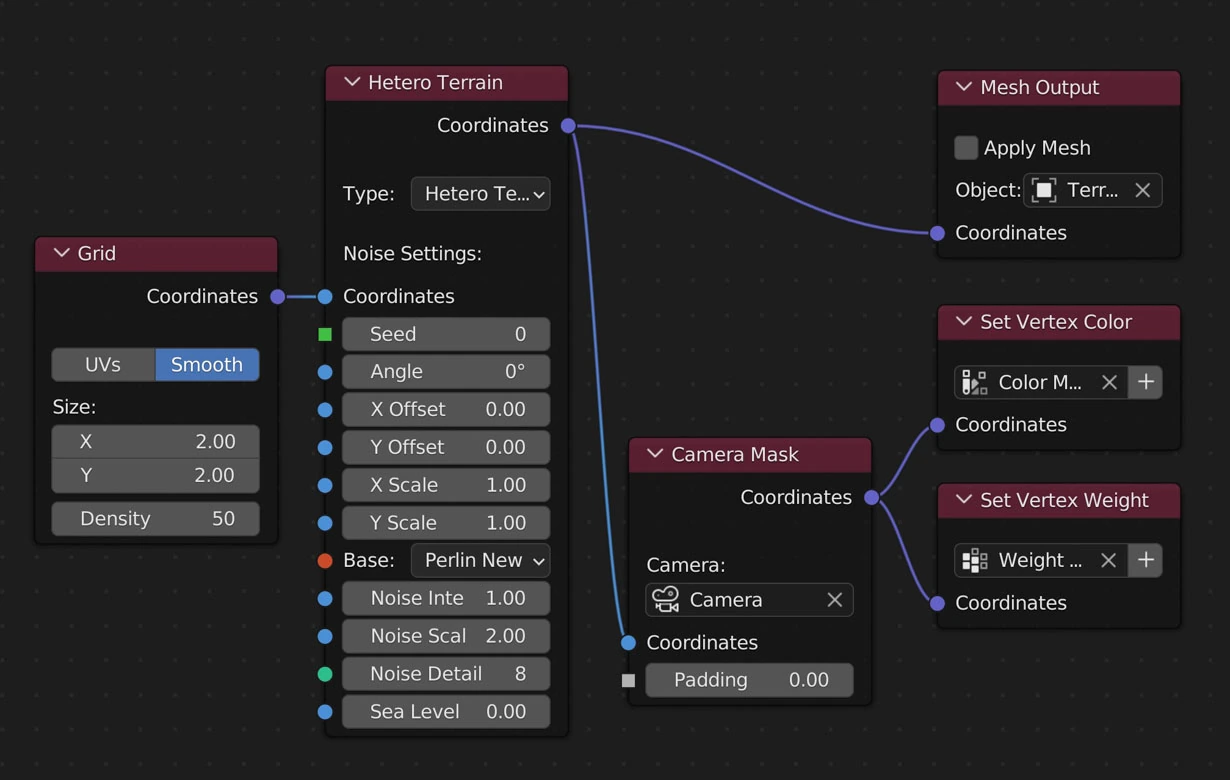Collapse the Camera Mask node
1230x780 pixels.
click(655, 455)
